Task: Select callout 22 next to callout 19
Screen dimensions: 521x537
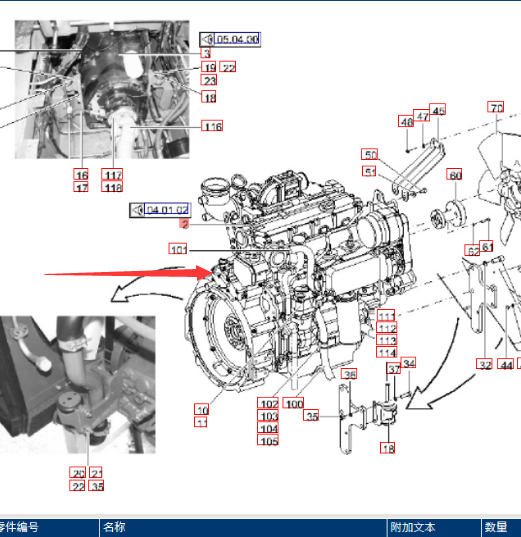Action: pos(228,67)
